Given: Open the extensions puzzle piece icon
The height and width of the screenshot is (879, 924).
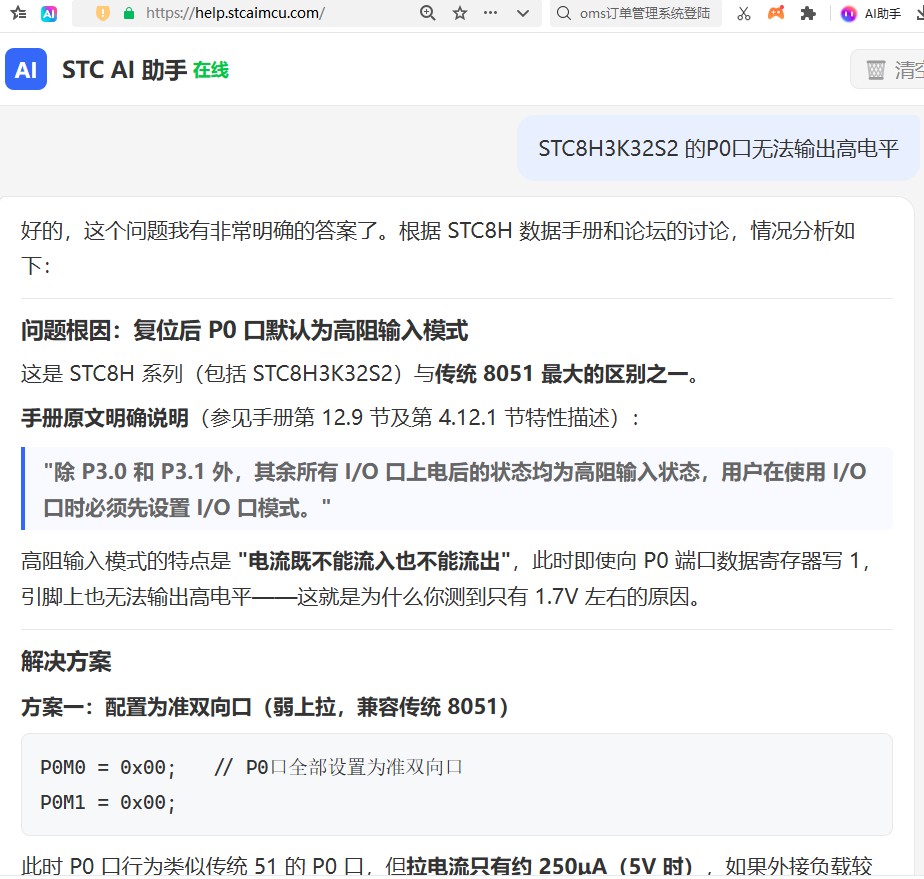Looking at the screenshot, I should point(808,13).
